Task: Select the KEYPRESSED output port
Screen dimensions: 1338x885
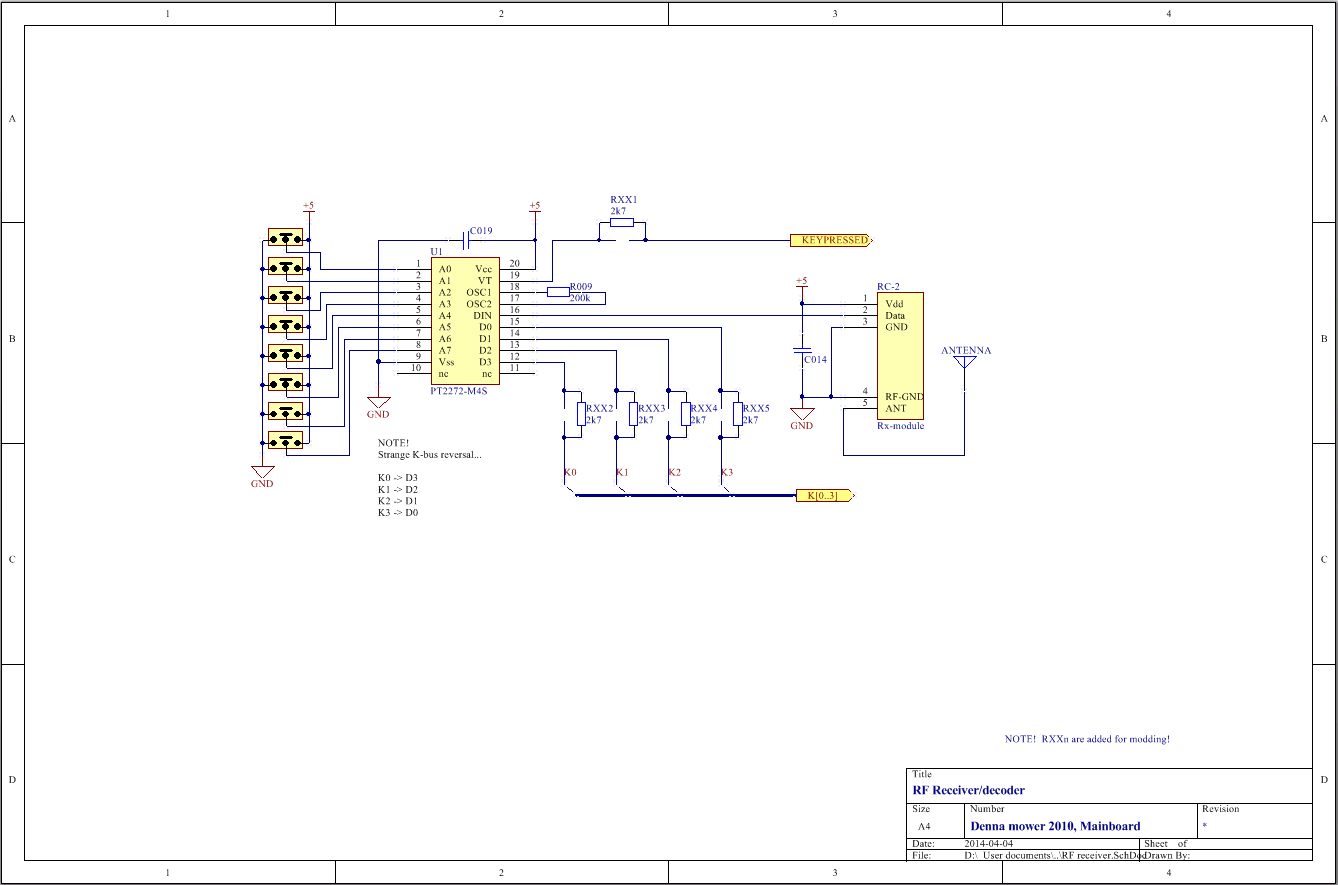Action: (x=831, y=240)
